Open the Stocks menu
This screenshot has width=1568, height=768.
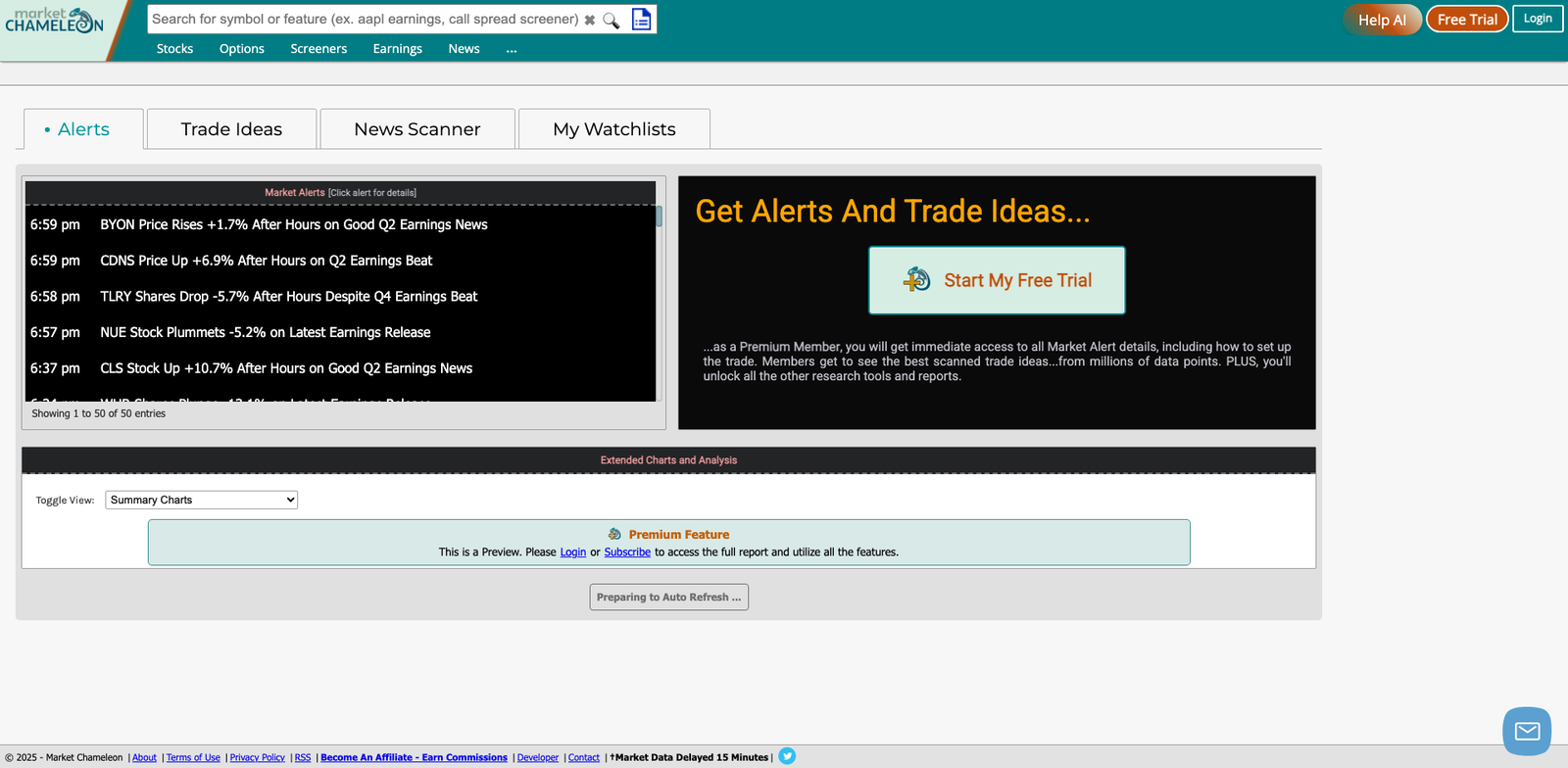[x=174, y=49]
